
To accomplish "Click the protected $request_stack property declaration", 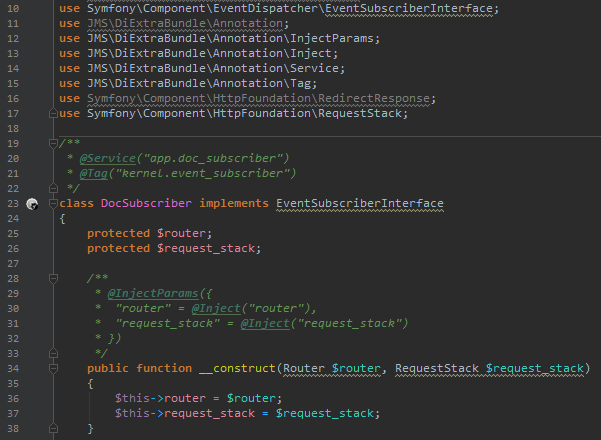I will tap(174, 248).
